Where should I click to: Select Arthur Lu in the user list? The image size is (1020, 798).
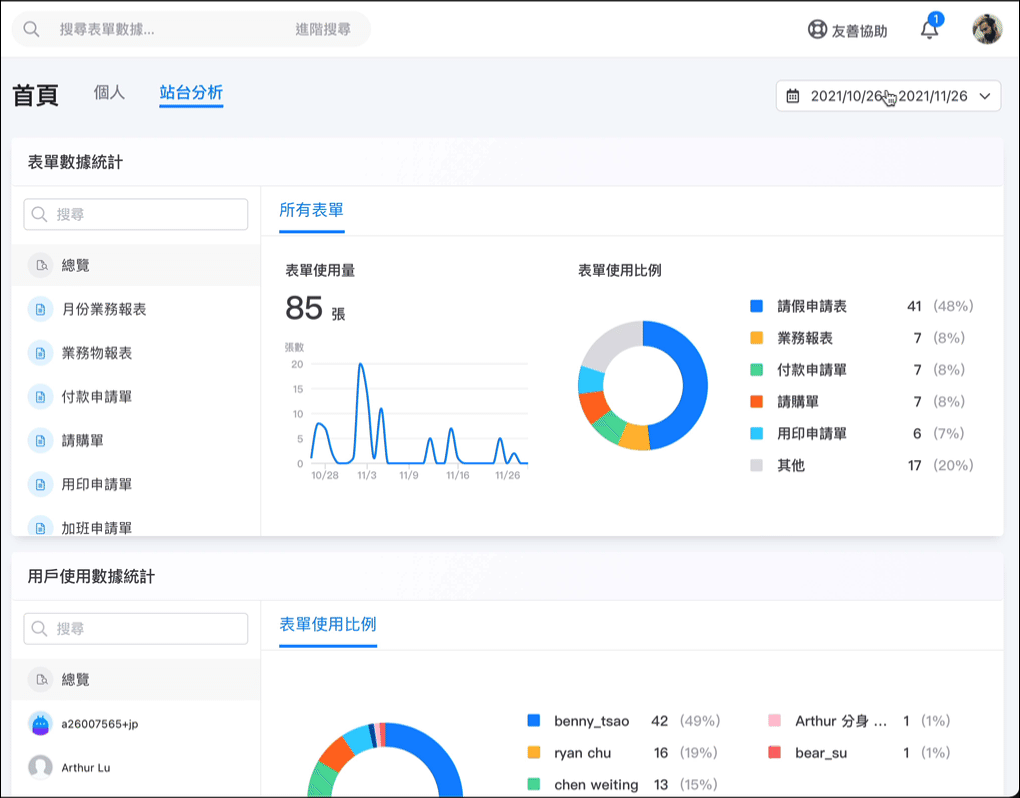coord(85,768)
